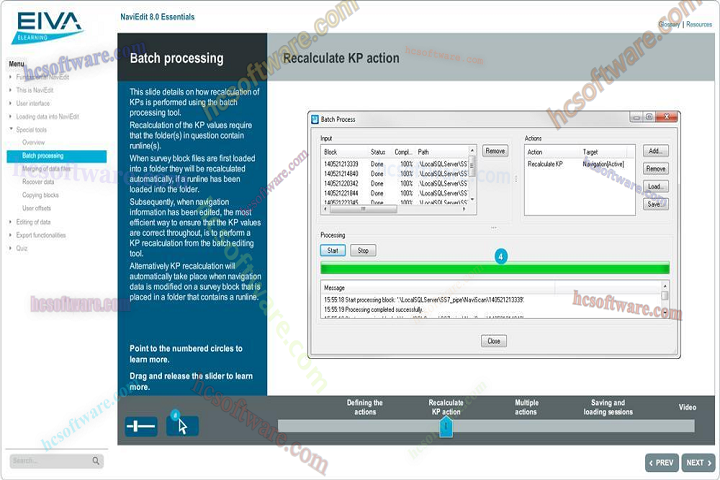720x480 pixels.
Task: Click the Close button in Batch Process
Action: tap(494, 341)
